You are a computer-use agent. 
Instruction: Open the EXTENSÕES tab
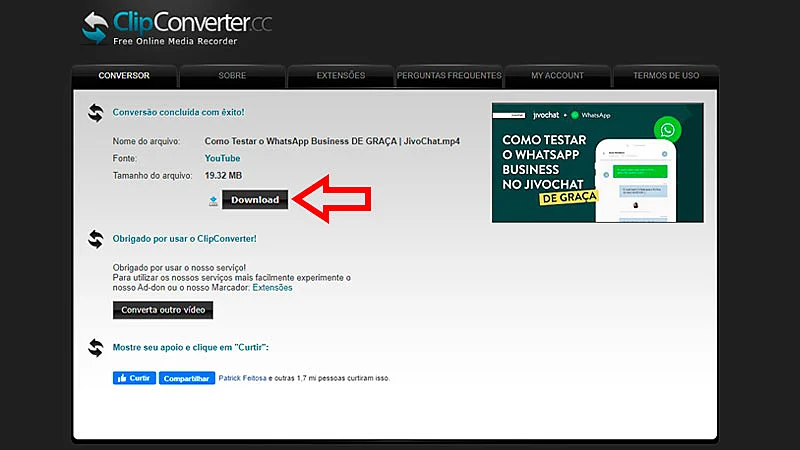click(341, 76)
